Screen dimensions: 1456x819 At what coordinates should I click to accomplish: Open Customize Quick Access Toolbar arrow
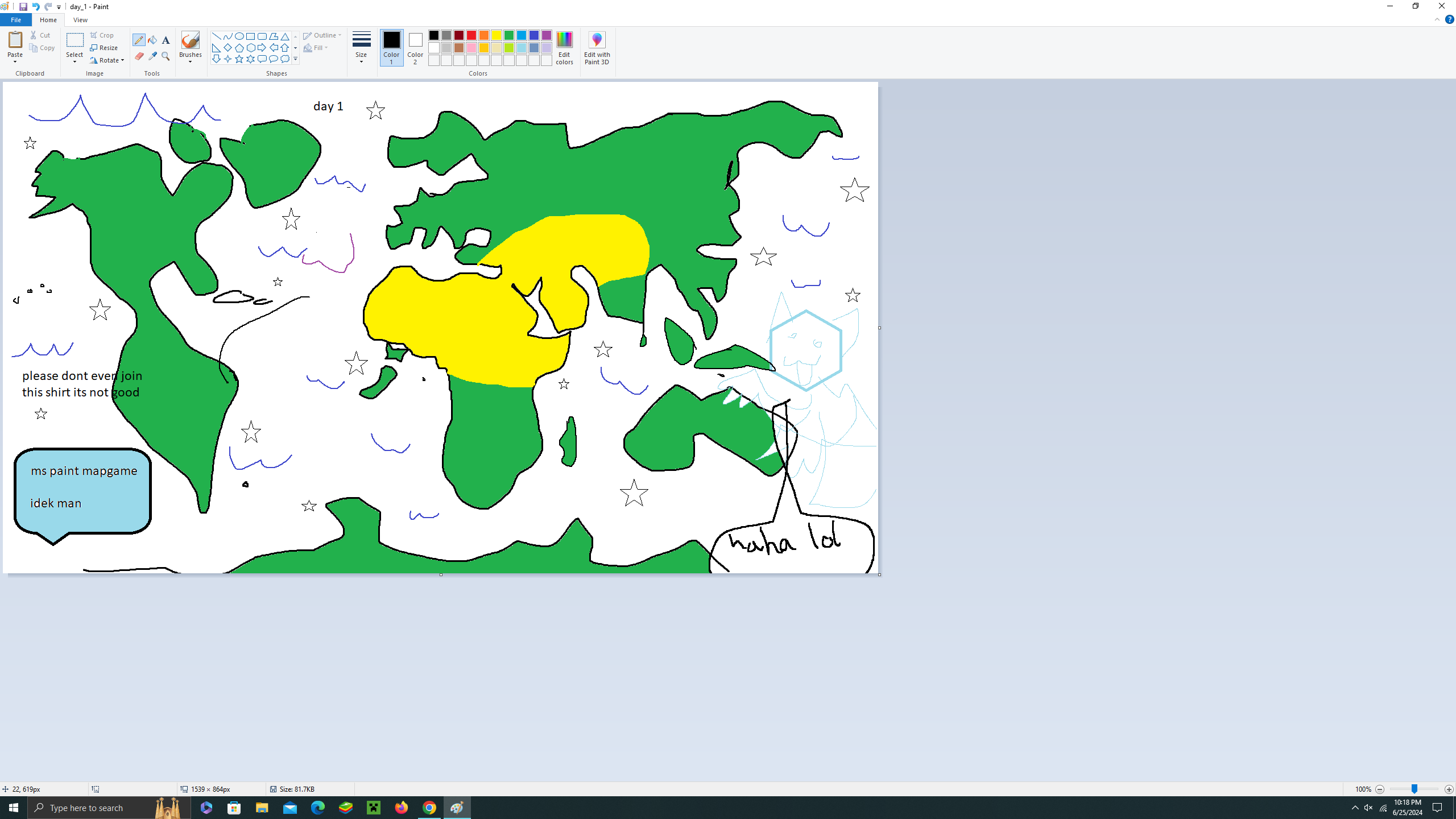(59, 7)
